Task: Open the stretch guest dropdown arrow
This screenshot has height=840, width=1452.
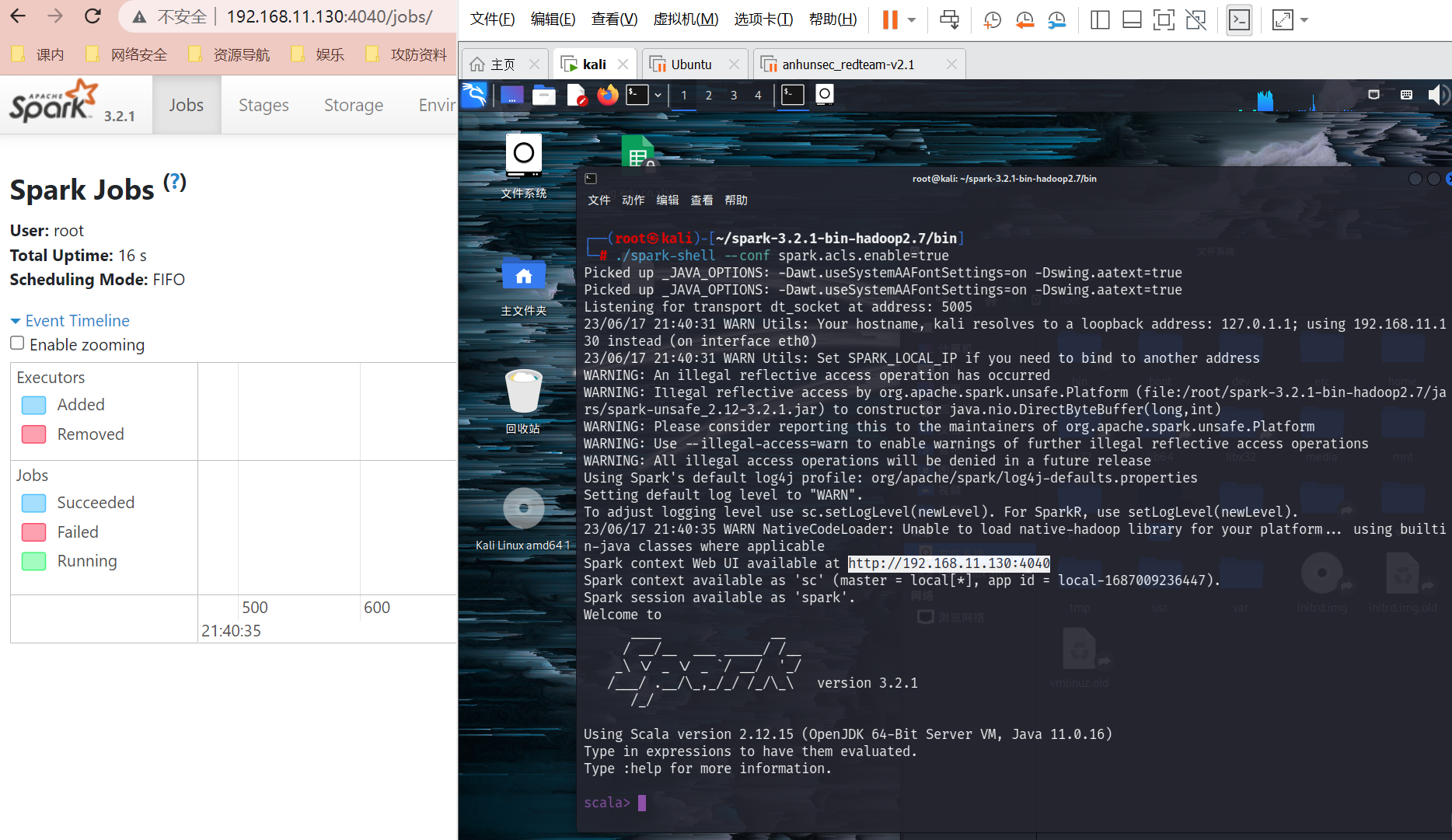Action: (1304, 20)
